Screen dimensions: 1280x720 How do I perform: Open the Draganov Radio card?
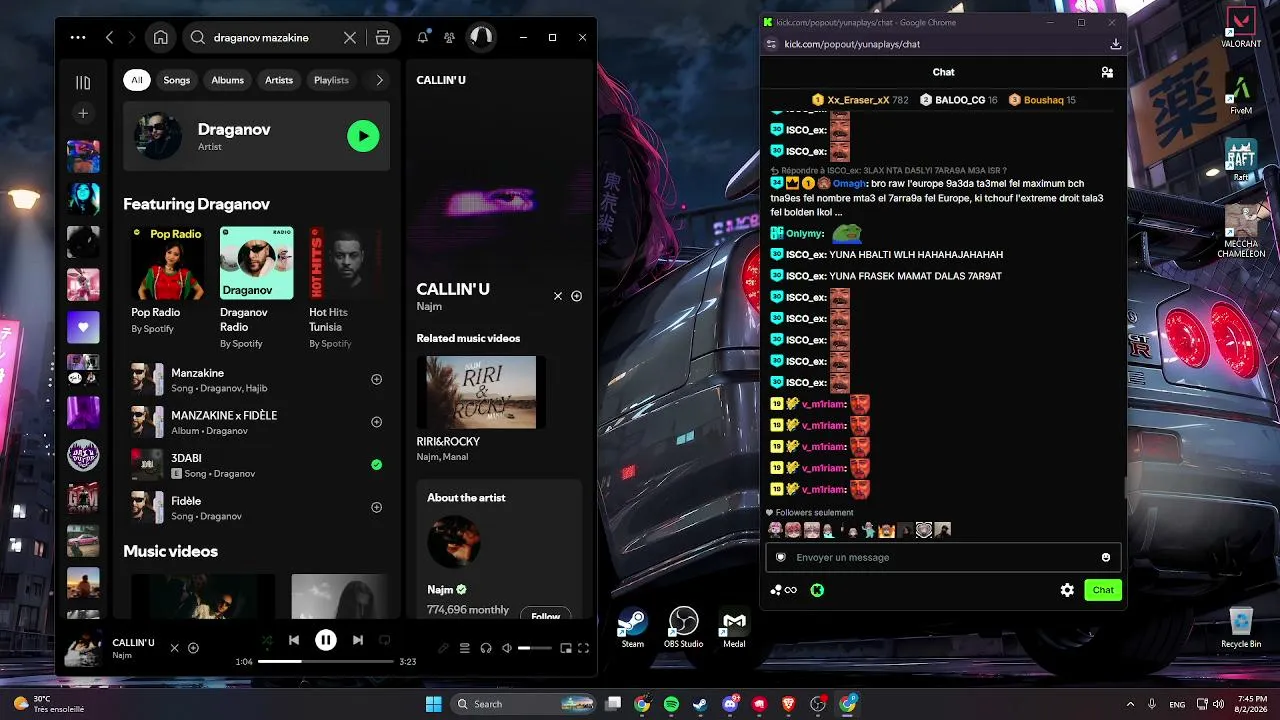click(257, 287)
